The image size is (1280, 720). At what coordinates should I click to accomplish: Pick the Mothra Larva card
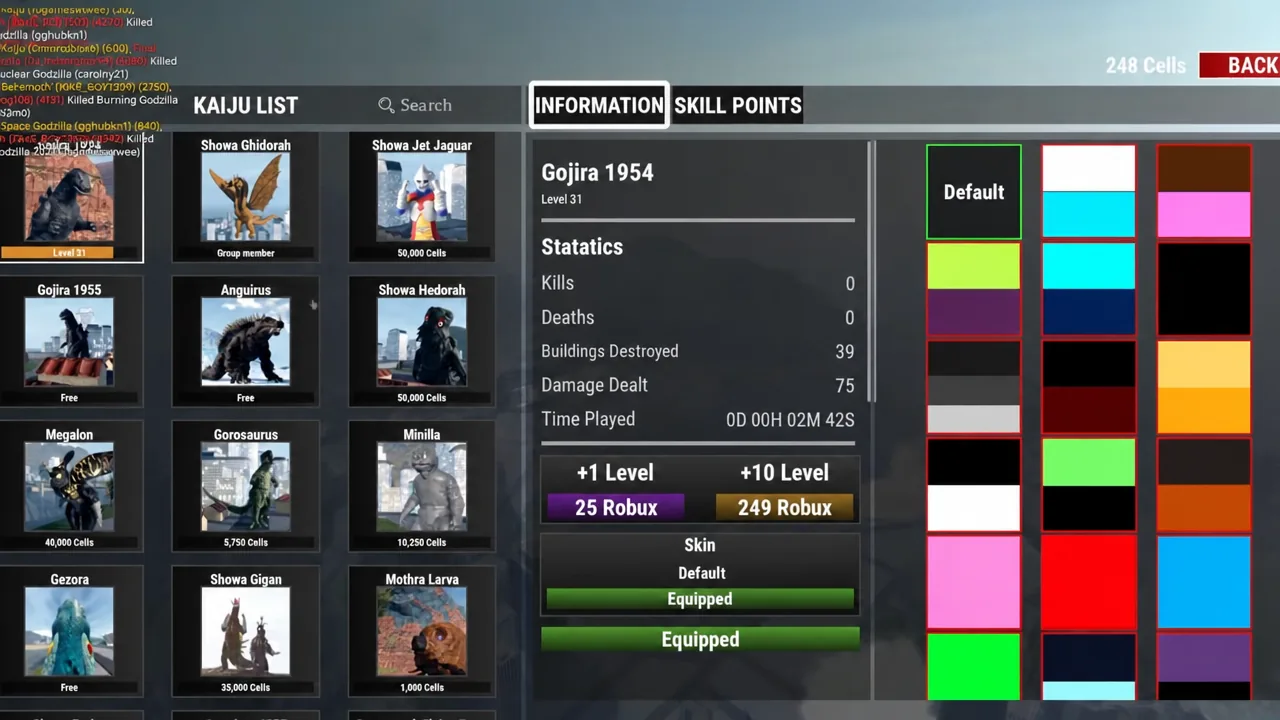(x=422, y=632)
